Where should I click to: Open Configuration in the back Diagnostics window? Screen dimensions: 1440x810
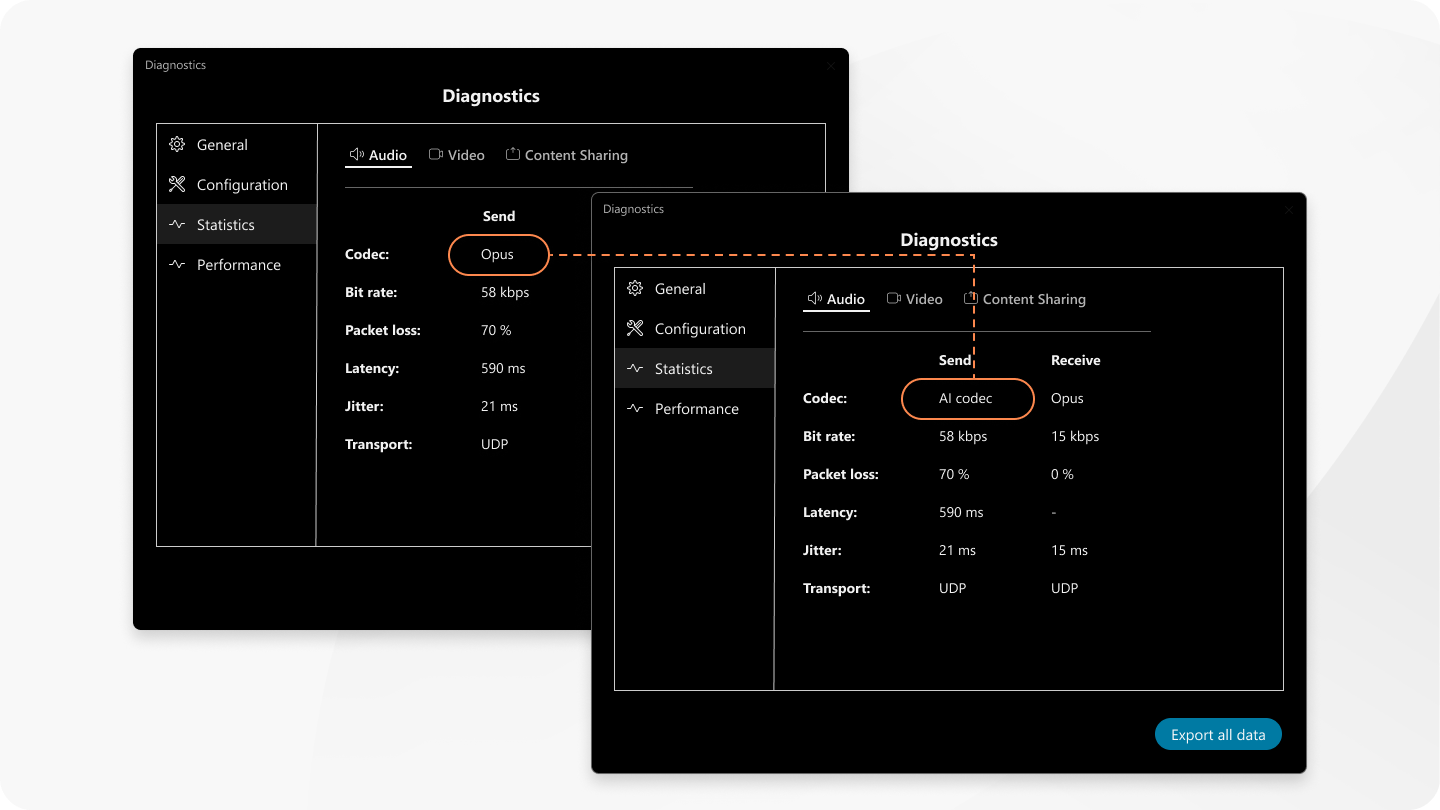[236, 185]
